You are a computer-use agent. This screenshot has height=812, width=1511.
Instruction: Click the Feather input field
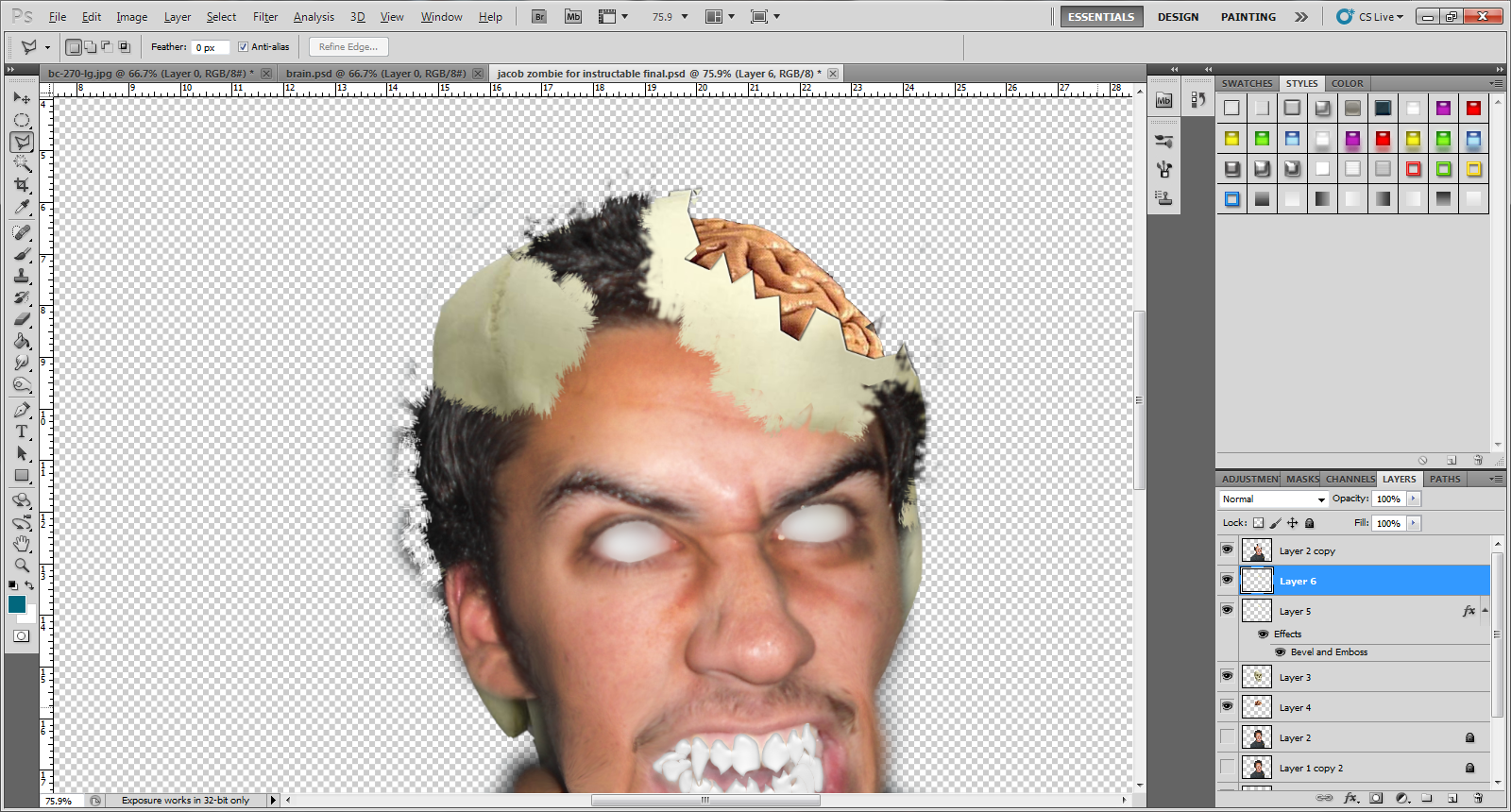pos(210,47)
